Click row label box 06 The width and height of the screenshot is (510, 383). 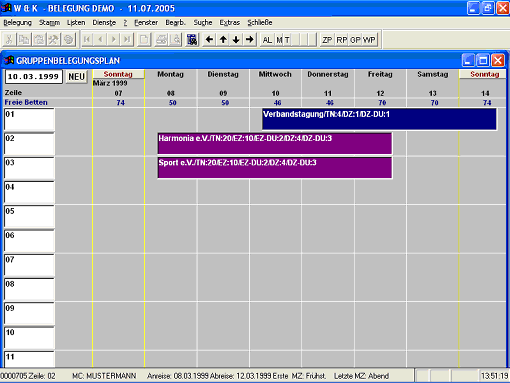tap(29, 241)
